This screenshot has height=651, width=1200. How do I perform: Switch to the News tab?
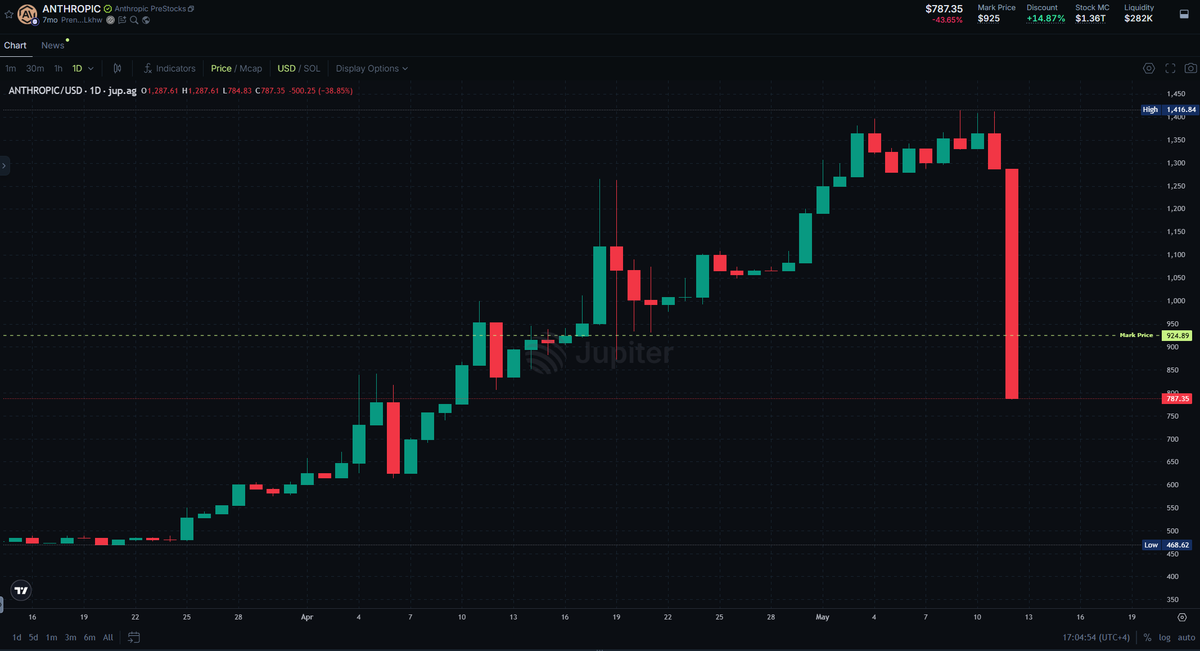click(52, 45)
